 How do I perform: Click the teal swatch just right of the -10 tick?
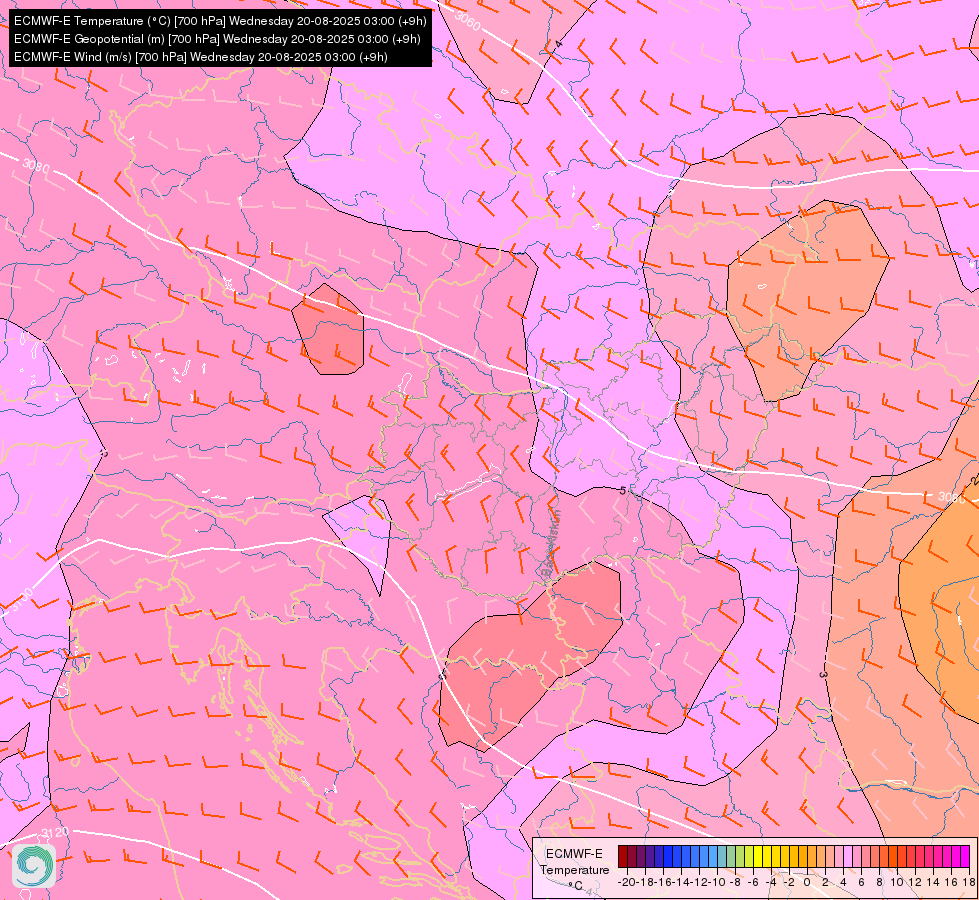click(x=722, y=856)
